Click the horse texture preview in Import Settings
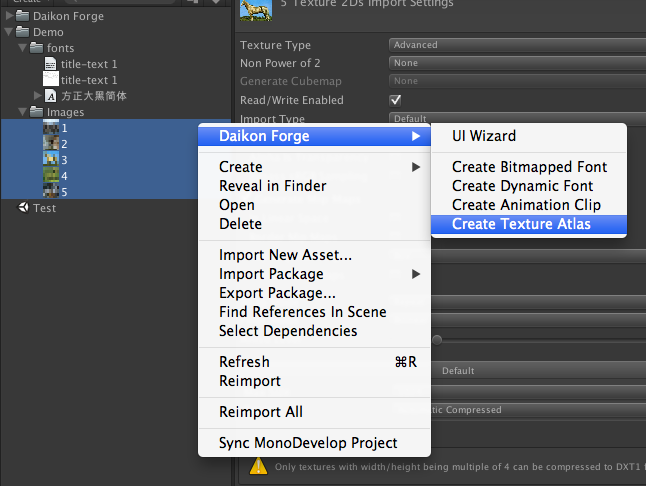The width and height of the screenshot is (646, 486). coord(256,10)
